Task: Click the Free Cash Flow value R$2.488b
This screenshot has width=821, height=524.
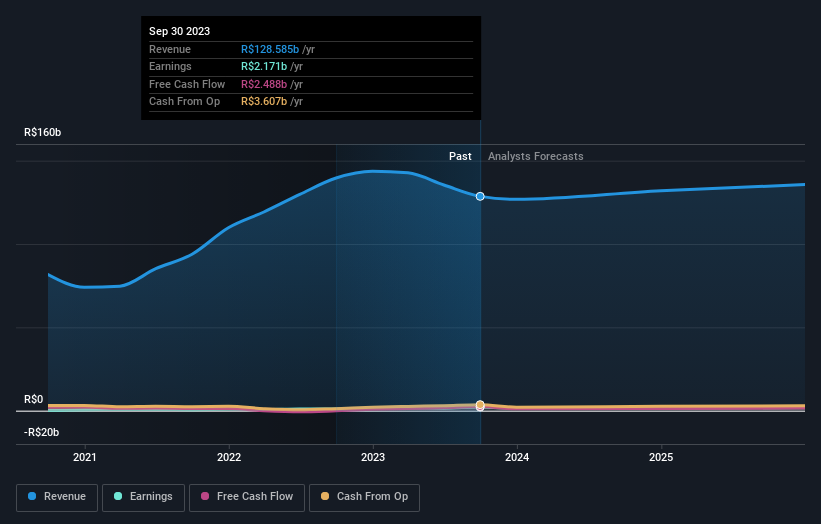Action: coord(264,84)
